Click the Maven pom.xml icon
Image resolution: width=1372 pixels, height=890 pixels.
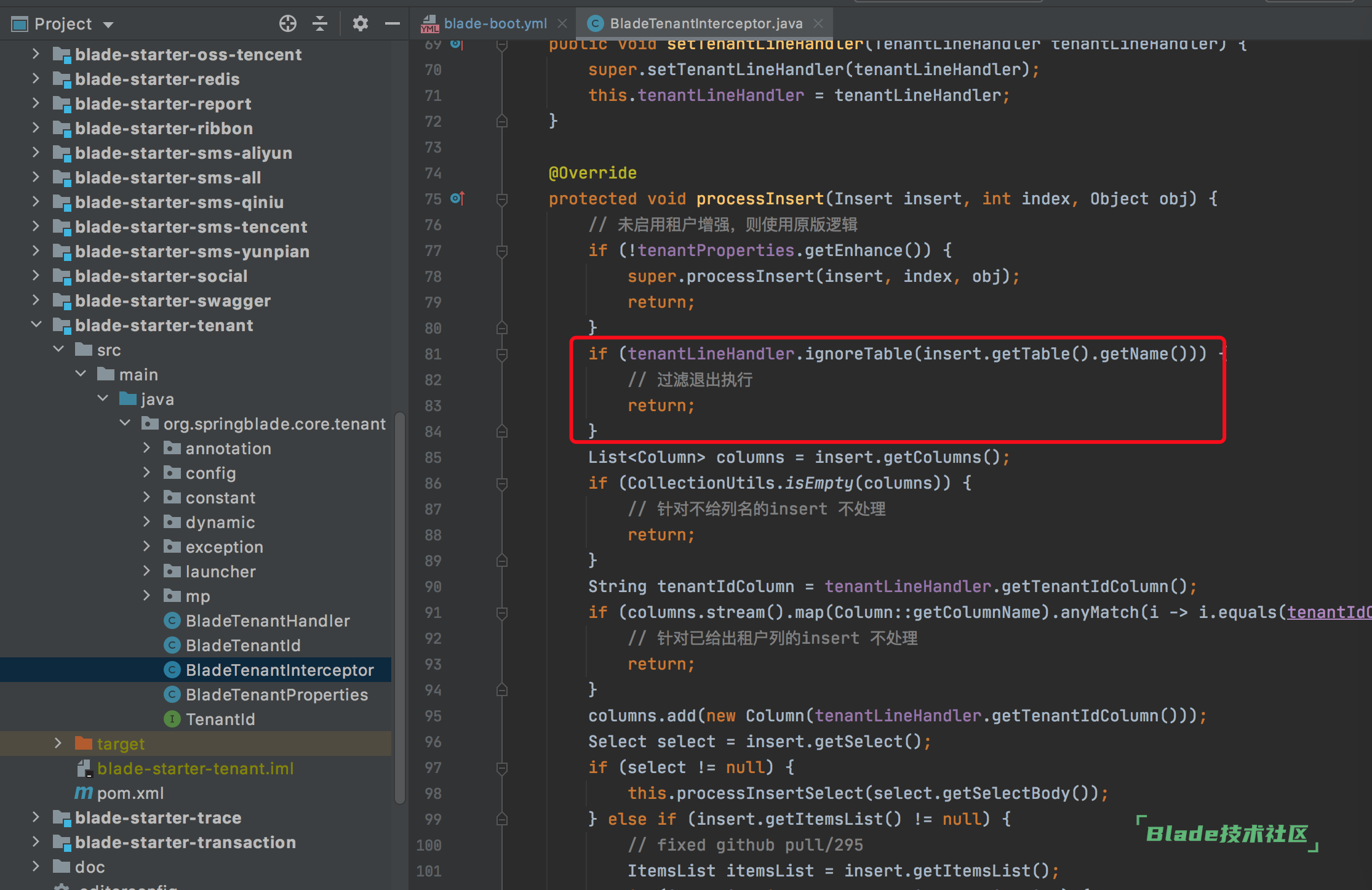click(x=84, y=793)
